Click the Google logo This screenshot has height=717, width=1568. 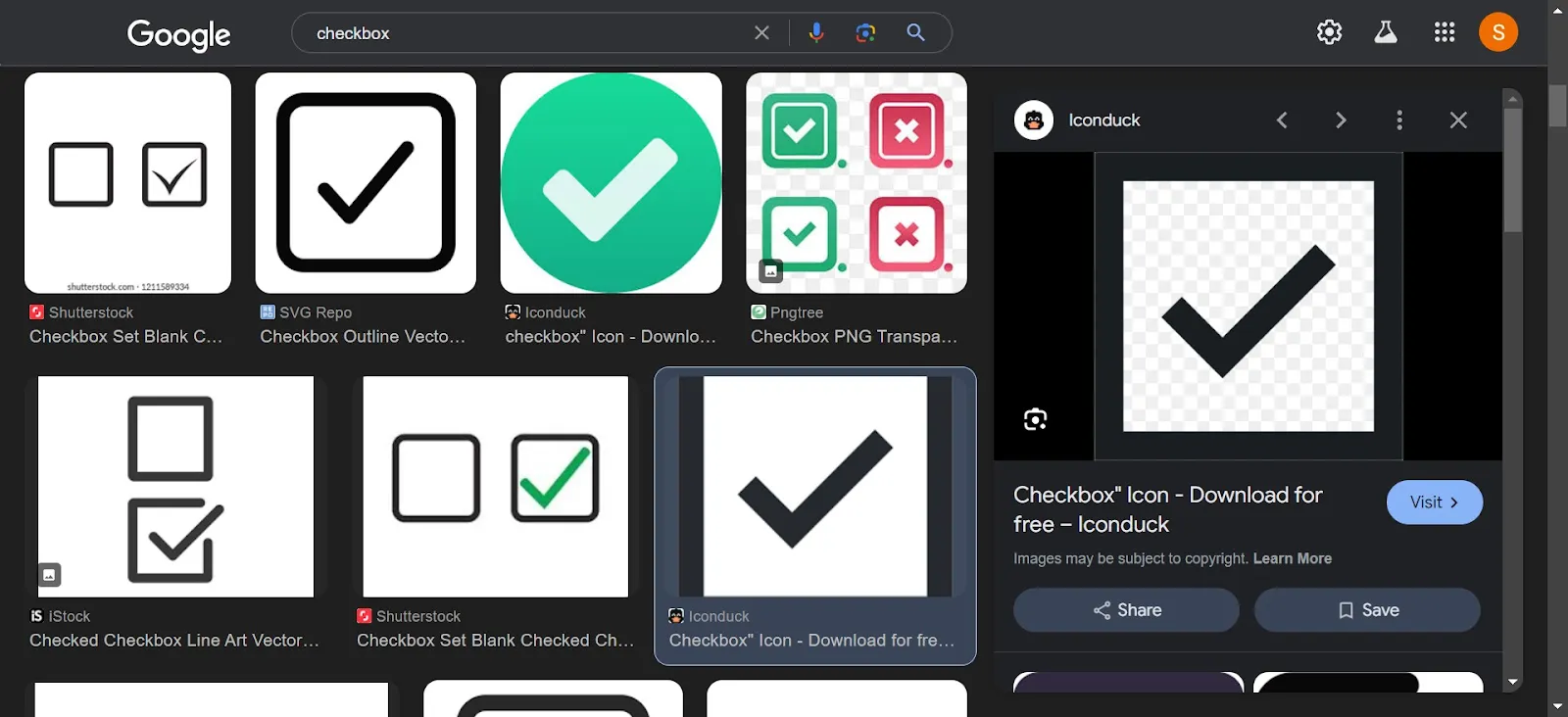[x=178, y=34]
